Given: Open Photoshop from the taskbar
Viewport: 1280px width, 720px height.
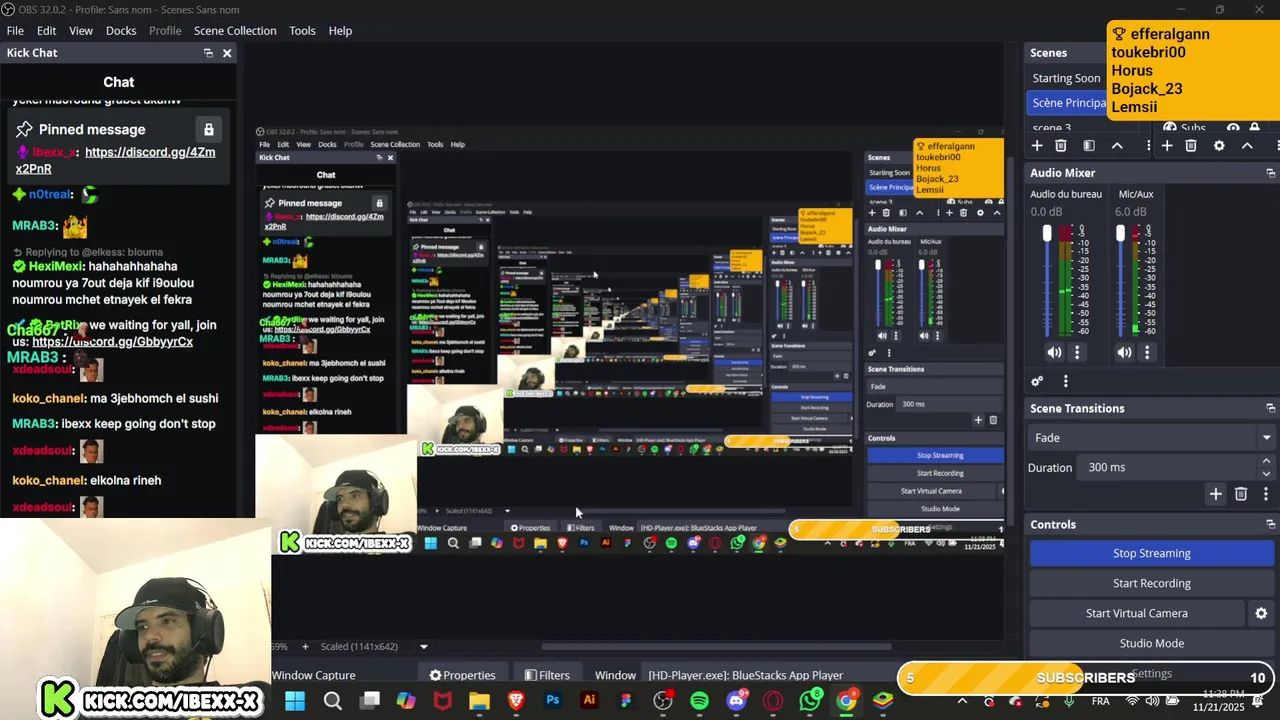Looking at the screenshot, I should (552, 700).
